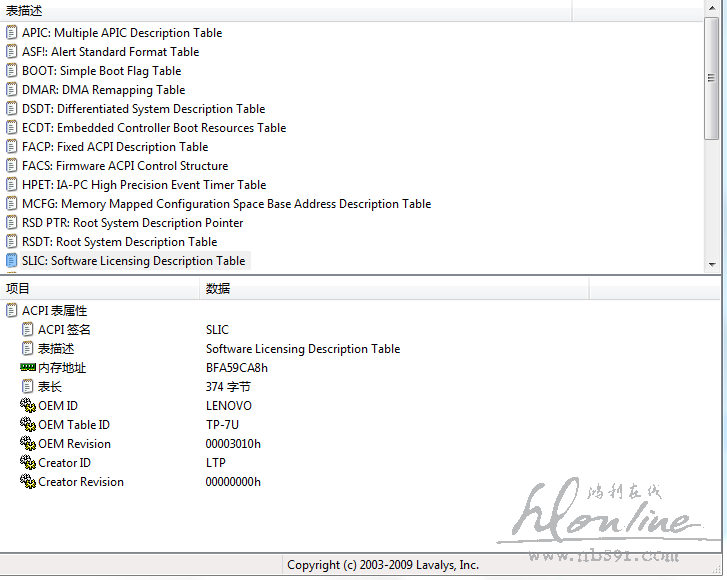Click the RSD PTR row icon
Viewport: 727px width, 580px height.
point(12,223)
